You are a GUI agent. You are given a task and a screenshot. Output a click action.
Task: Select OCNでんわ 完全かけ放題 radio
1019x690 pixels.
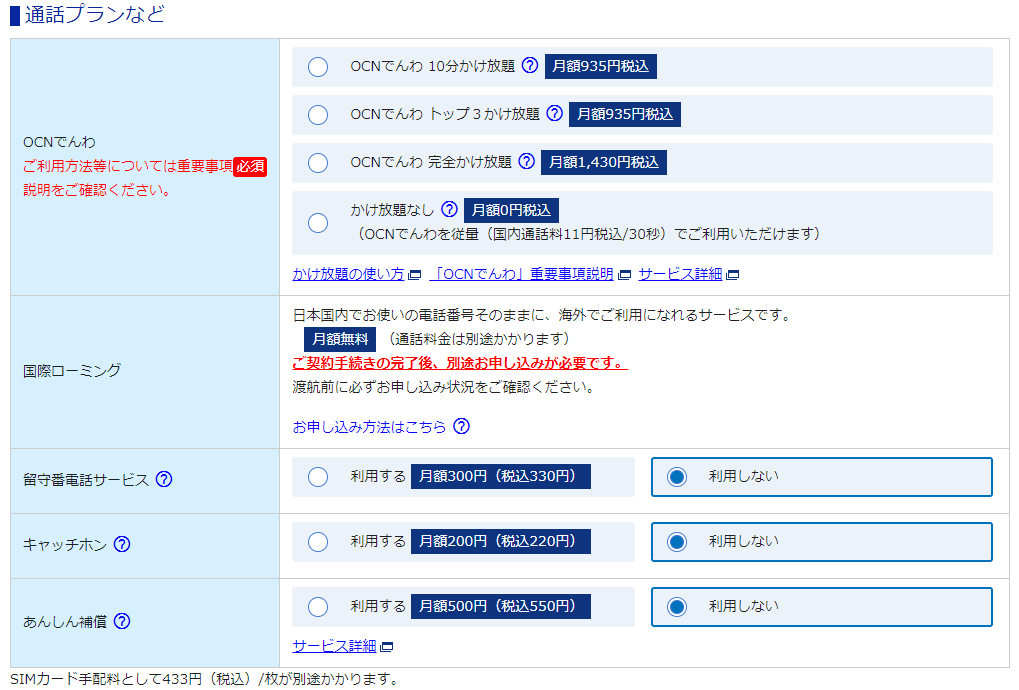[x=318, y=162]
